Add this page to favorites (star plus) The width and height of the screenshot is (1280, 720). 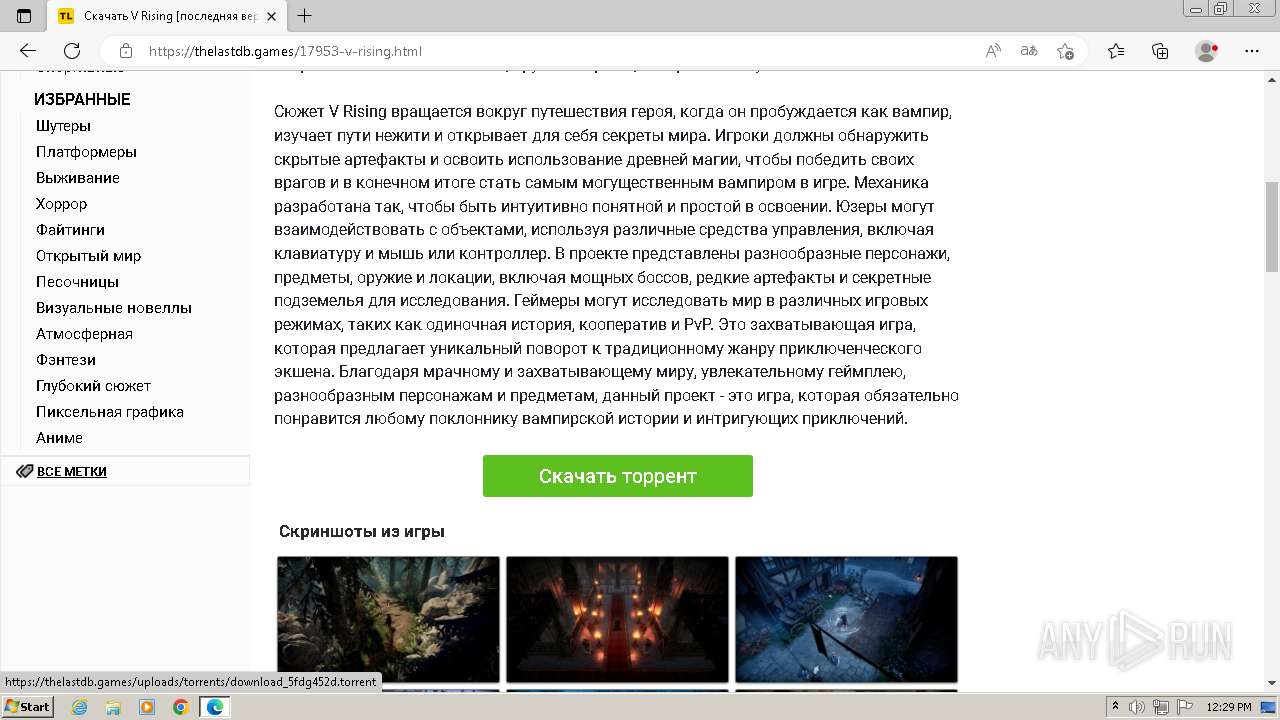pyautogui.click(x=1065, y=51)
